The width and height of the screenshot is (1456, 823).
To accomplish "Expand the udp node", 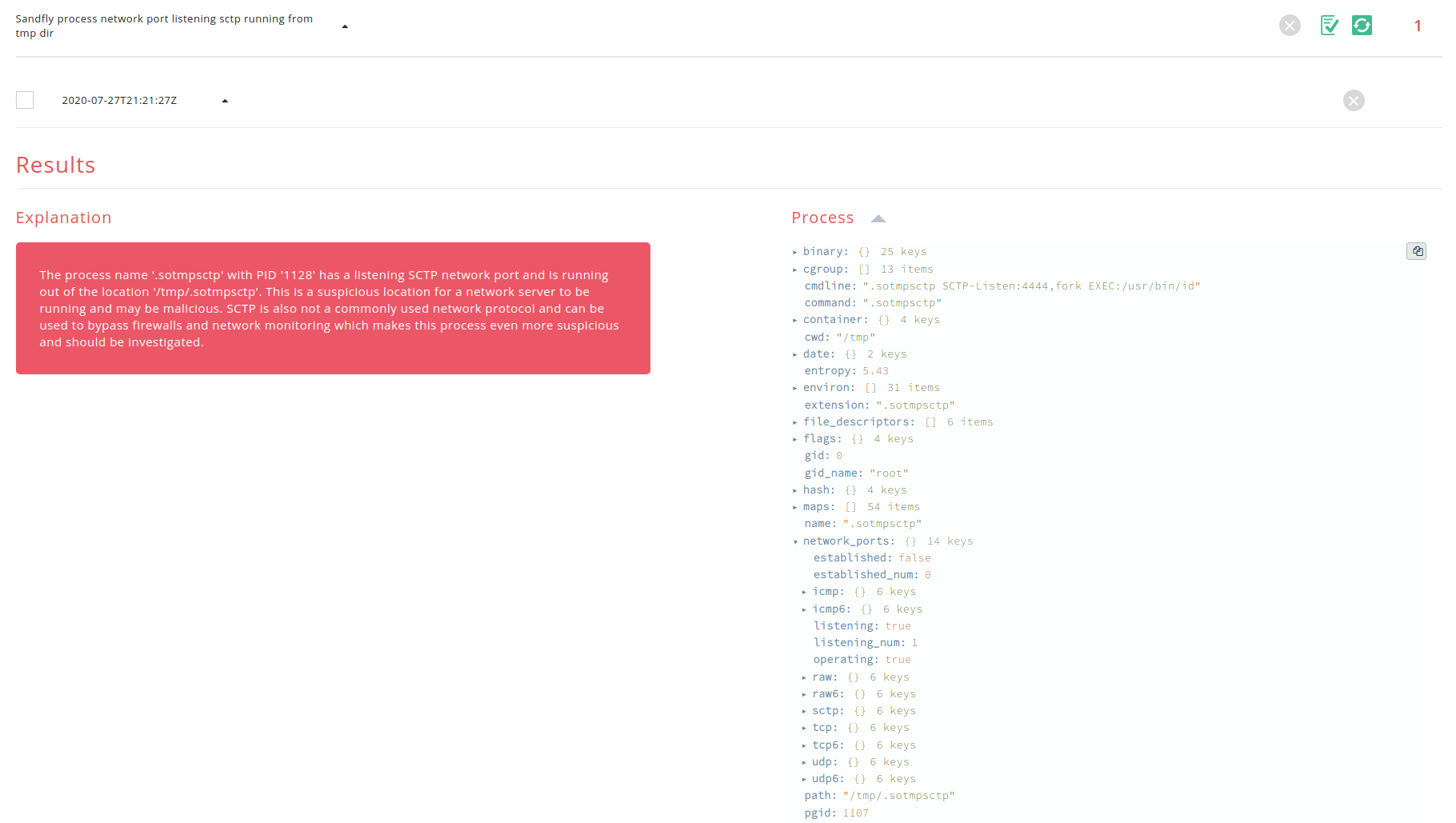I will tap(804, 762).
